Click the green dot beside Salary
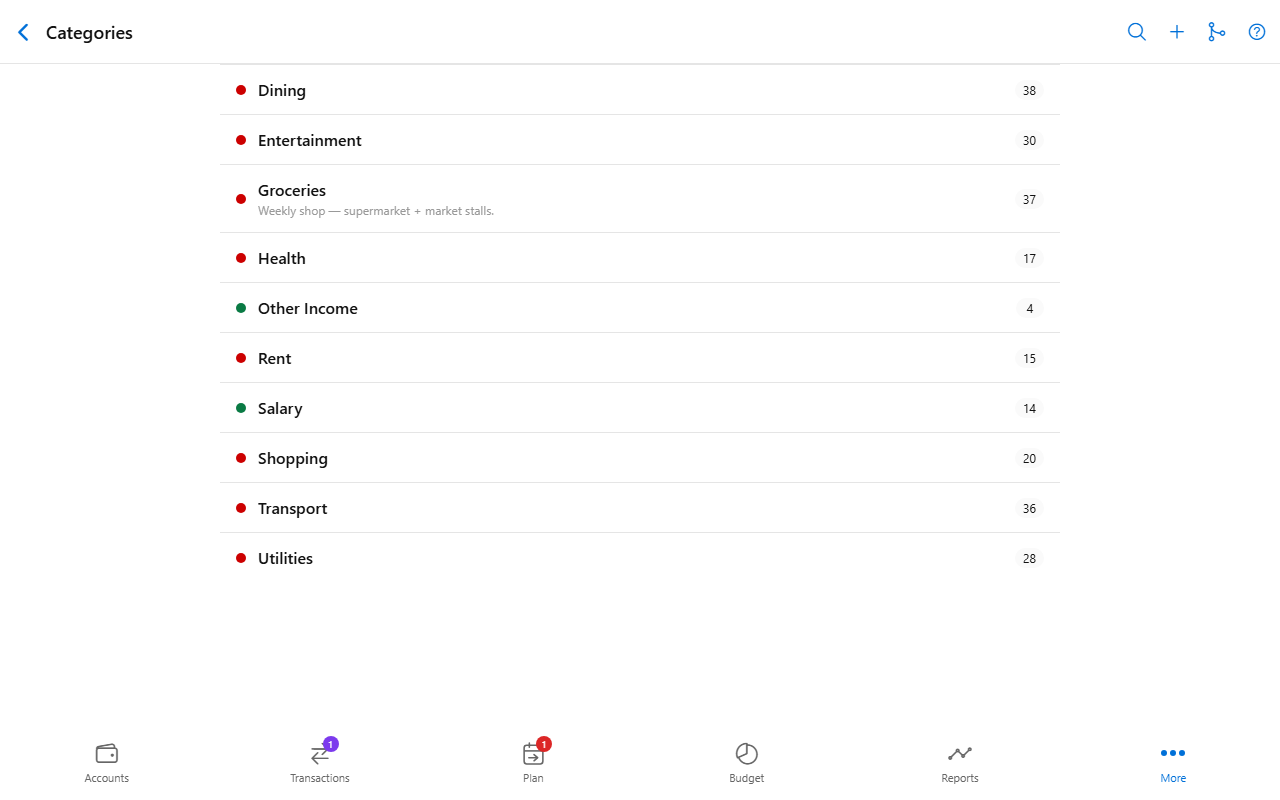Viewport: 1280px width, 800px height. 241,408
